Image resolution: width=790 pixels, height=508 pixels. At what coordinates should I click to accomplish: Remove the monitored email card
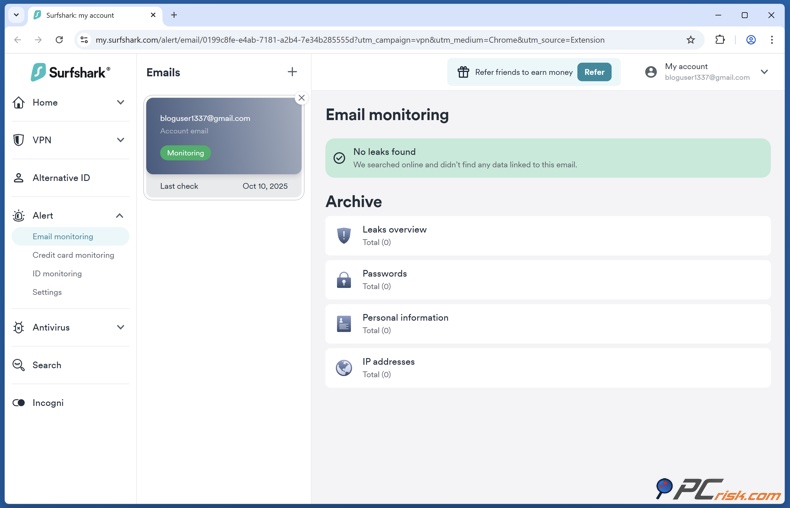[x=301, y=98]
